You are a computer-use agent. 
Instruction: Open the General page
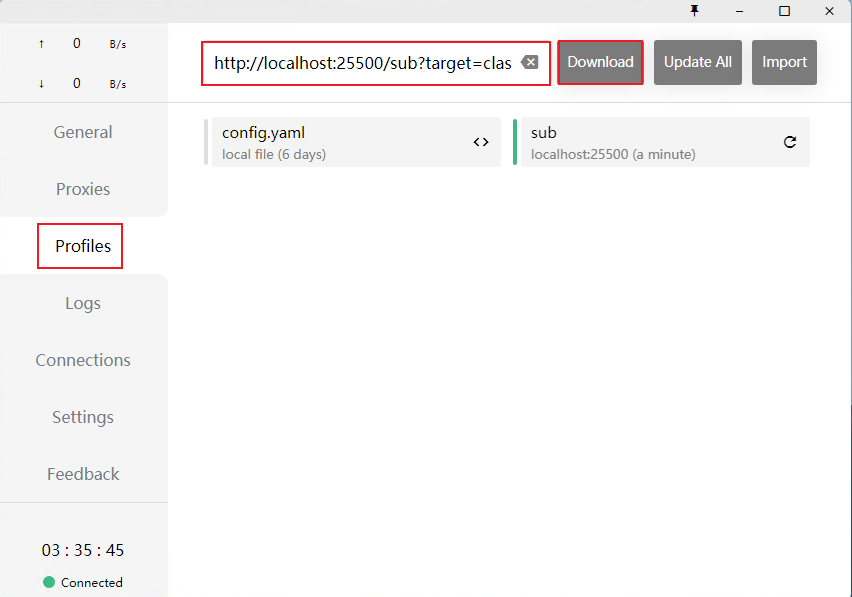click(x=83, y=132)
